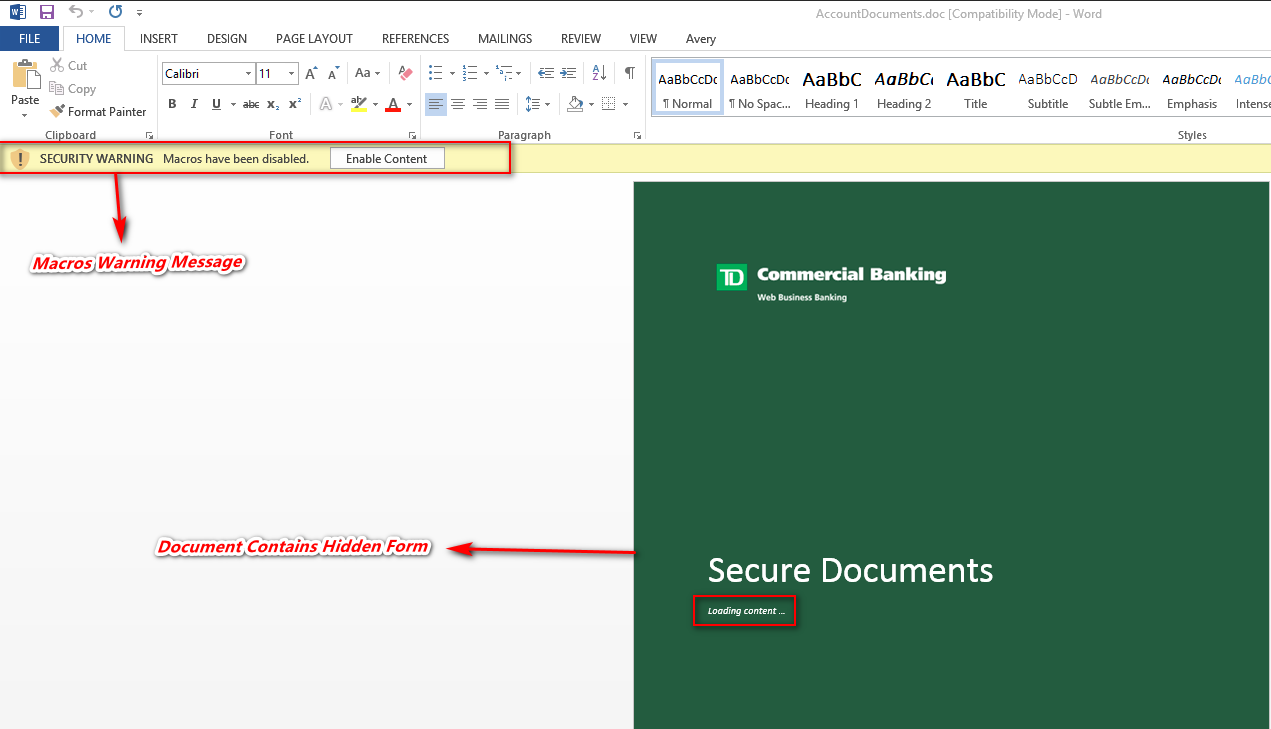Apply the Heading 1 style

point(832,90)
